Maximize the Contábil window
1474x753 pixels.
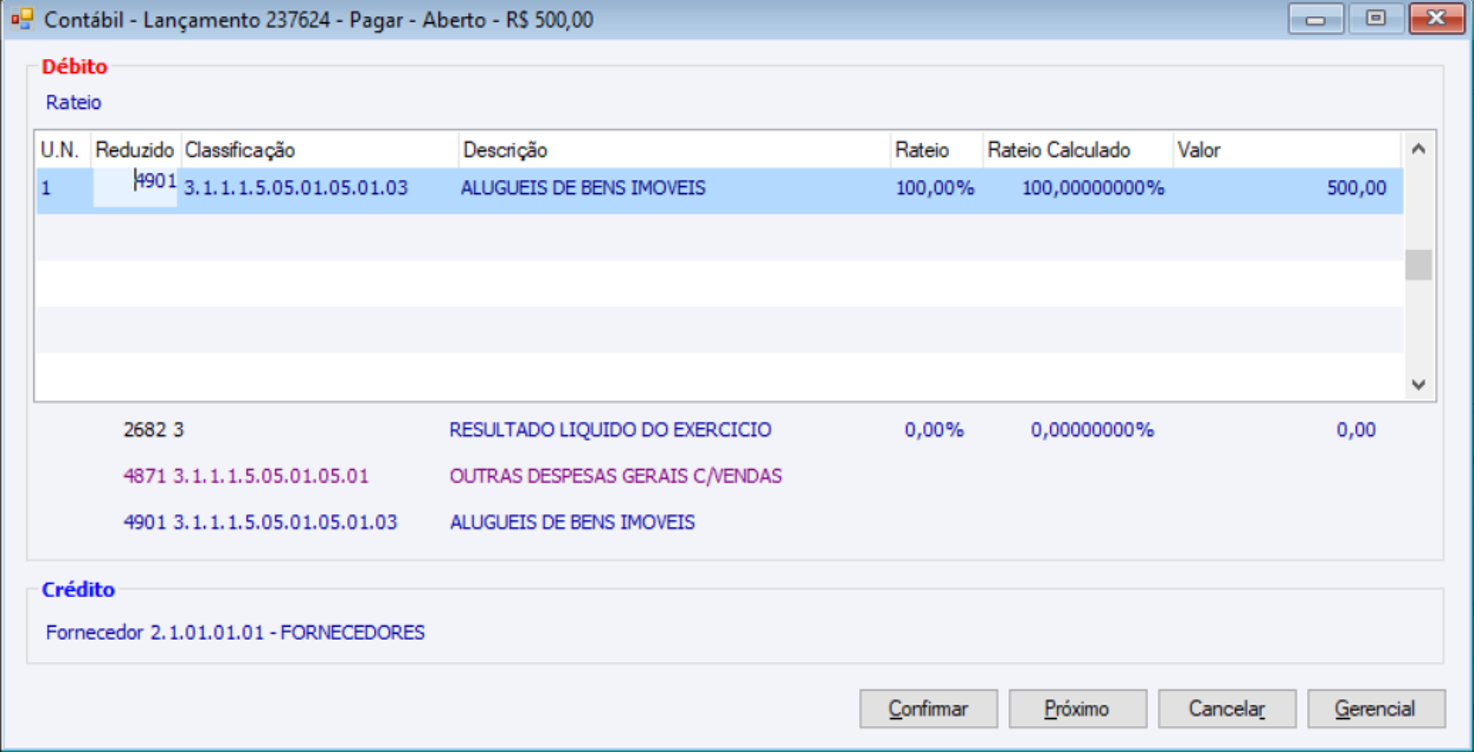click(x=1376, y=18)
